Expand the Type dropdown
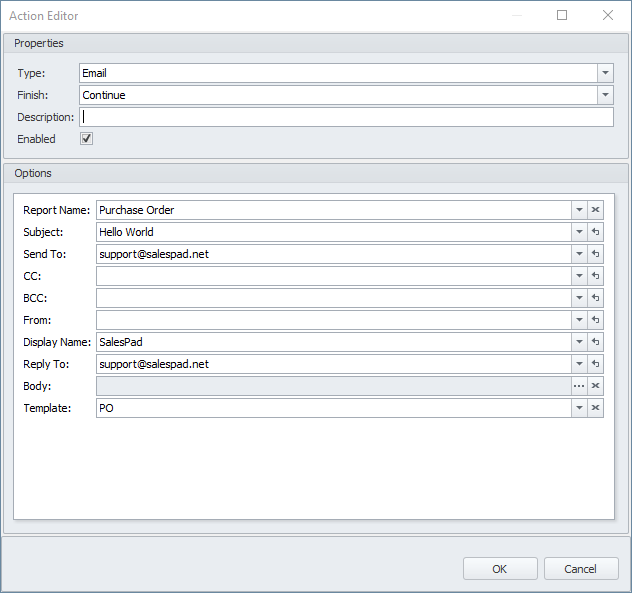The width and height of the screenshot is (632, 593). click(605, 73)
